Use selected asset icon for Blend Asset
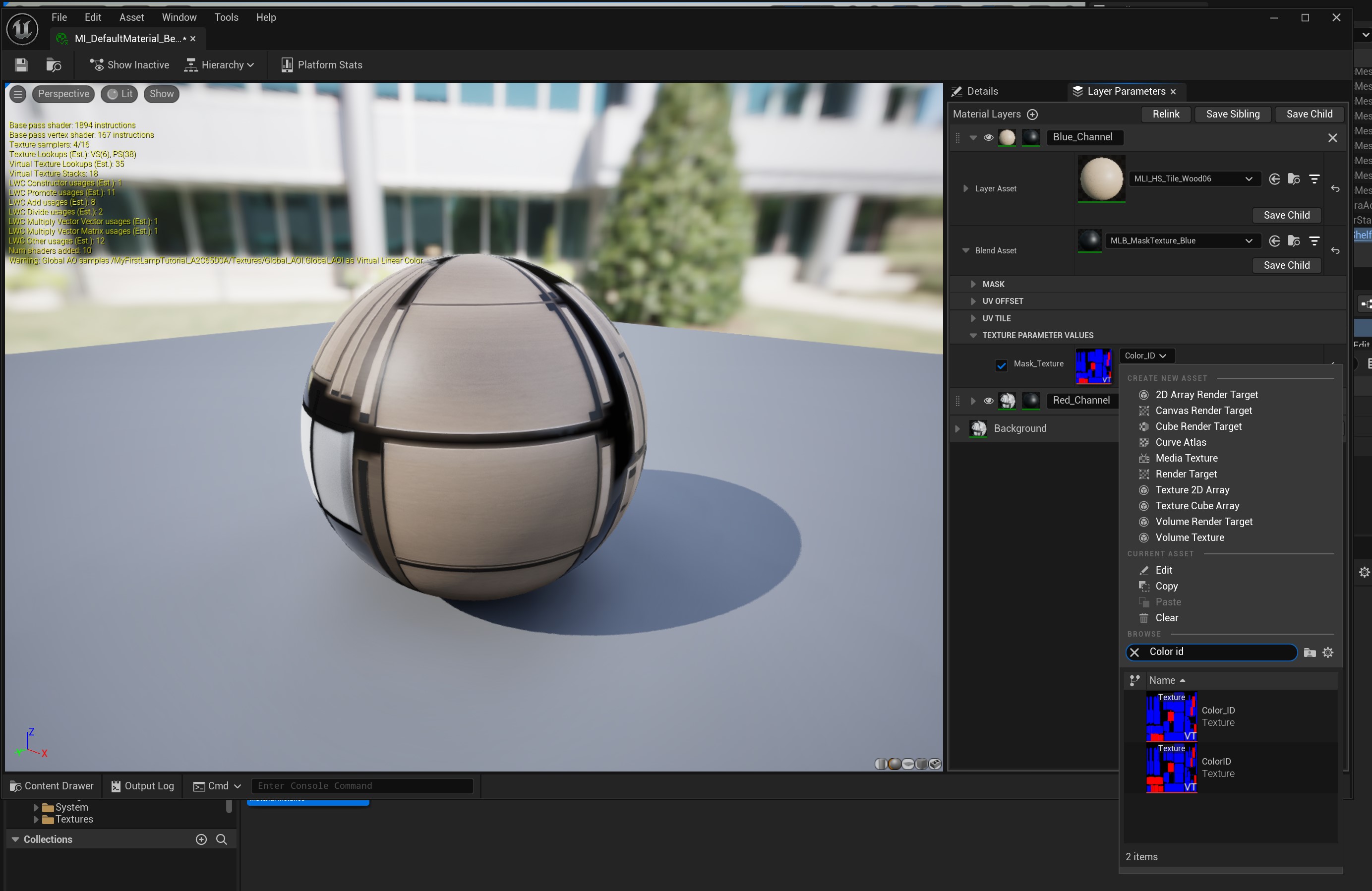This screenshot has height=891, width=1372. coord(1274,241)
